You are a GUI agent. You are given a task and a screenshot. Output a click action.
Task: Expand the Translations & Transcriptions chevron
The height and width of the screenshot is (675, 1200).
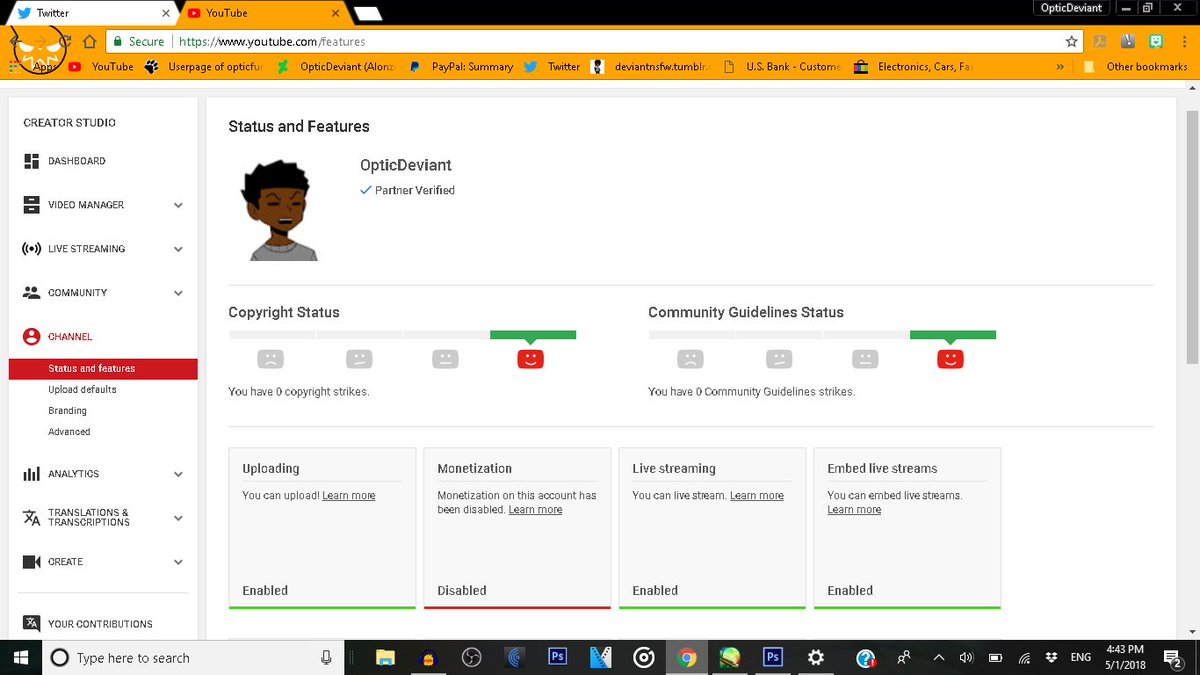(x=178, y=518)
